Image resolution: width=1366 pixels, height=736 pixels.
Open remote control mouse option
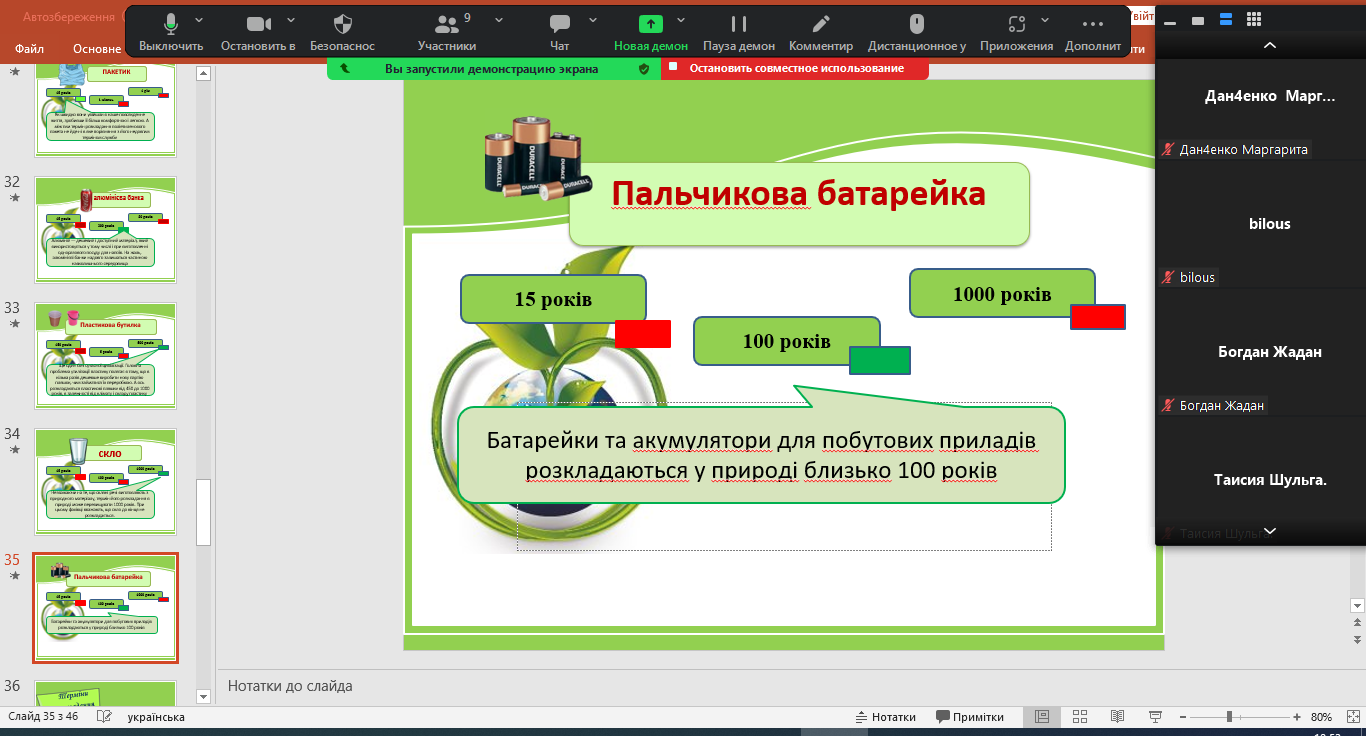coord(917,24)
